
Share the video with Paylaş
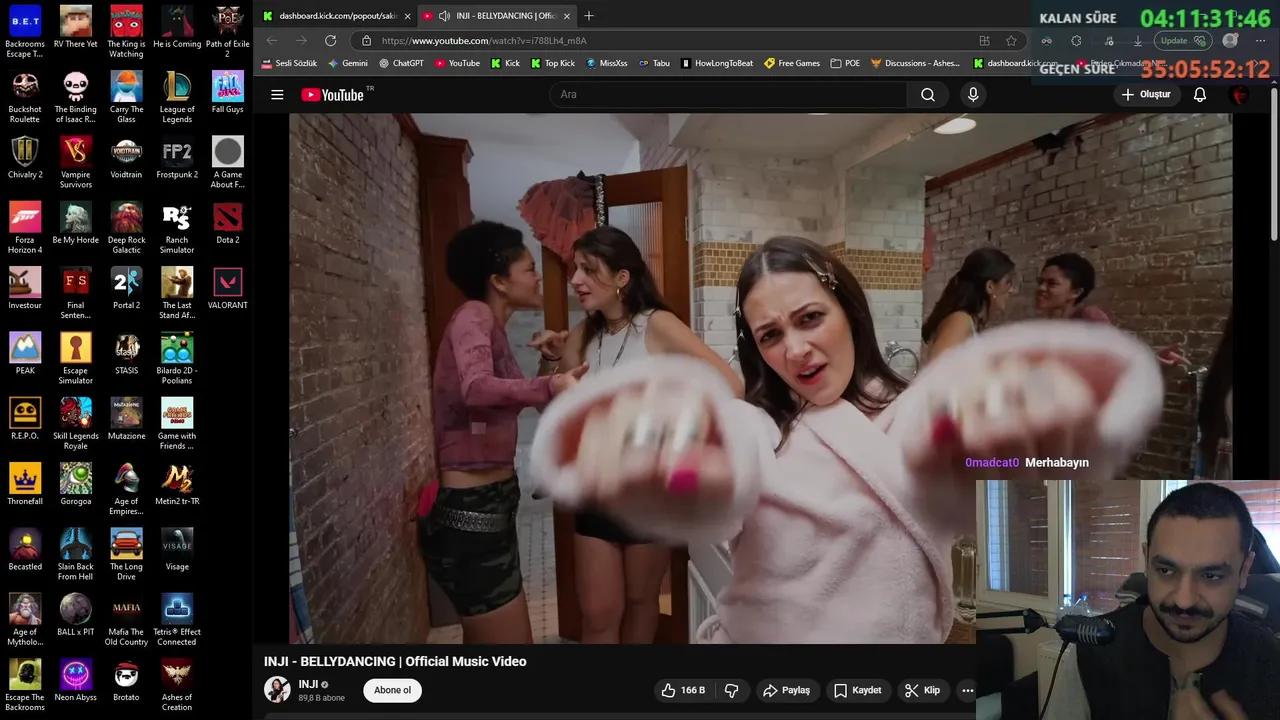coord(786,690)
